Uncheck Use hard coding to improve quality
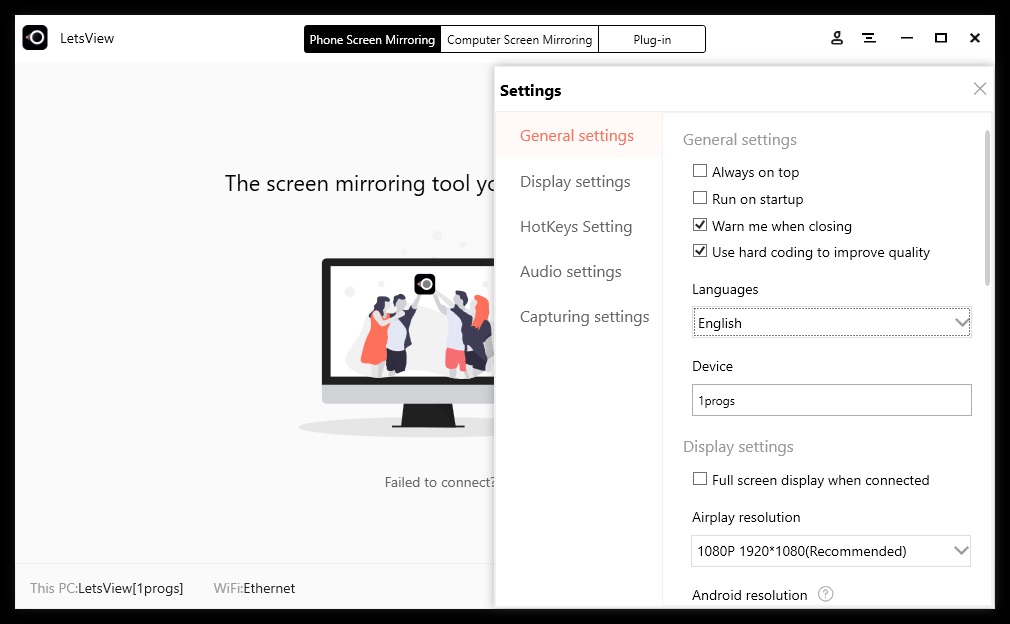This screenshot has height=624, width=1010. click(x=700, y=251)
